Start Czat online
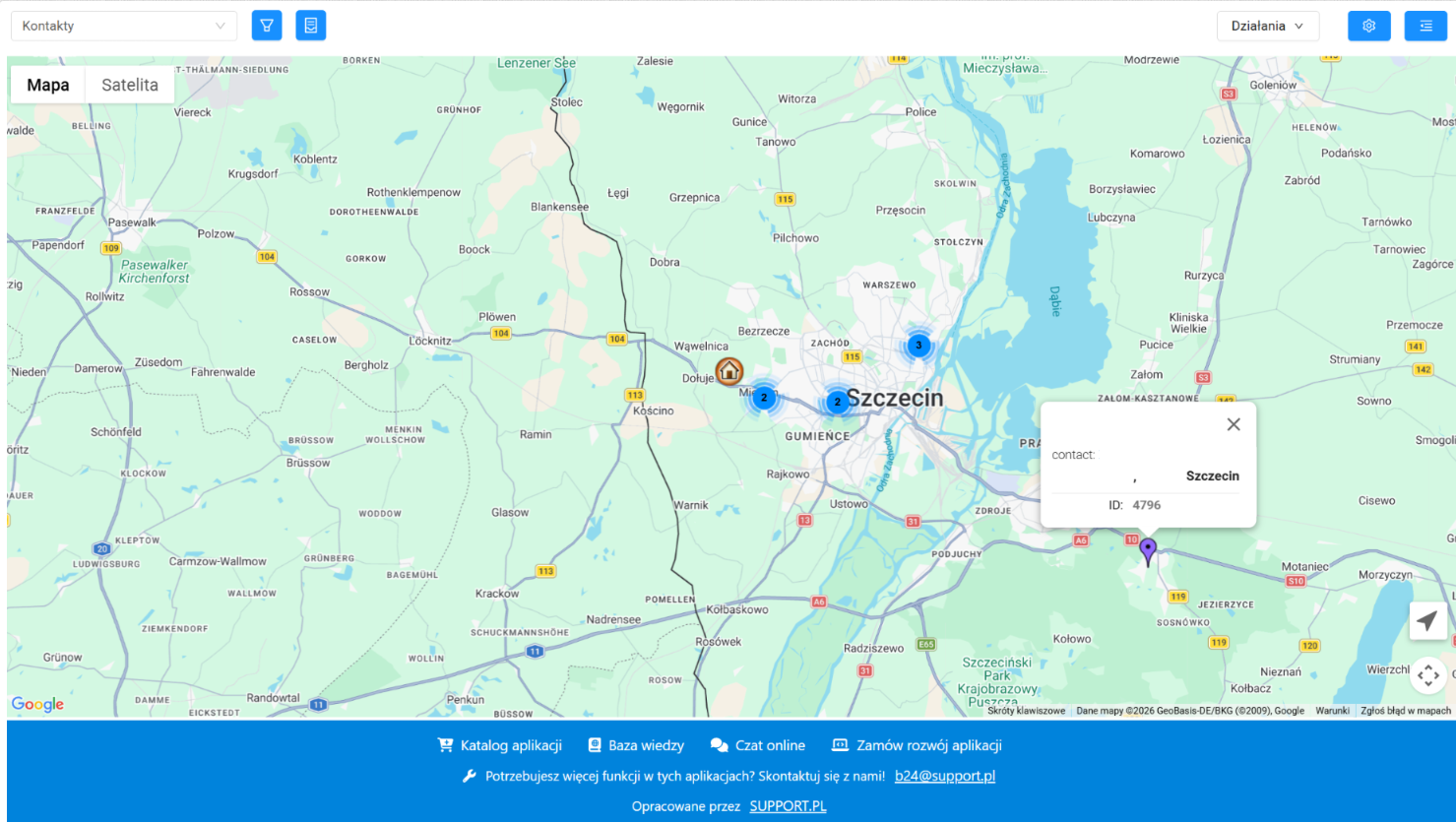The image size is (1456, 823). pos(758,745)
